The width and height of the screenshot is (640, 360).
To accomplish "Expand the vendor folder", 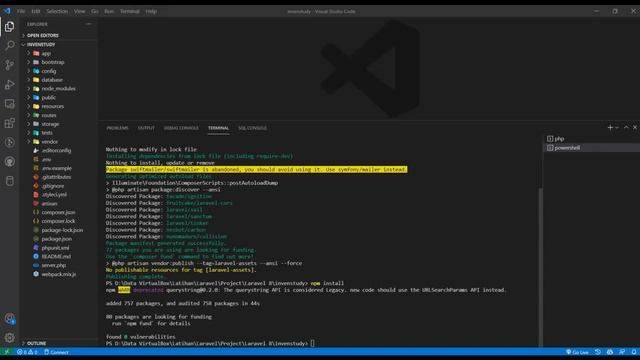I will [x=59, y=142].
